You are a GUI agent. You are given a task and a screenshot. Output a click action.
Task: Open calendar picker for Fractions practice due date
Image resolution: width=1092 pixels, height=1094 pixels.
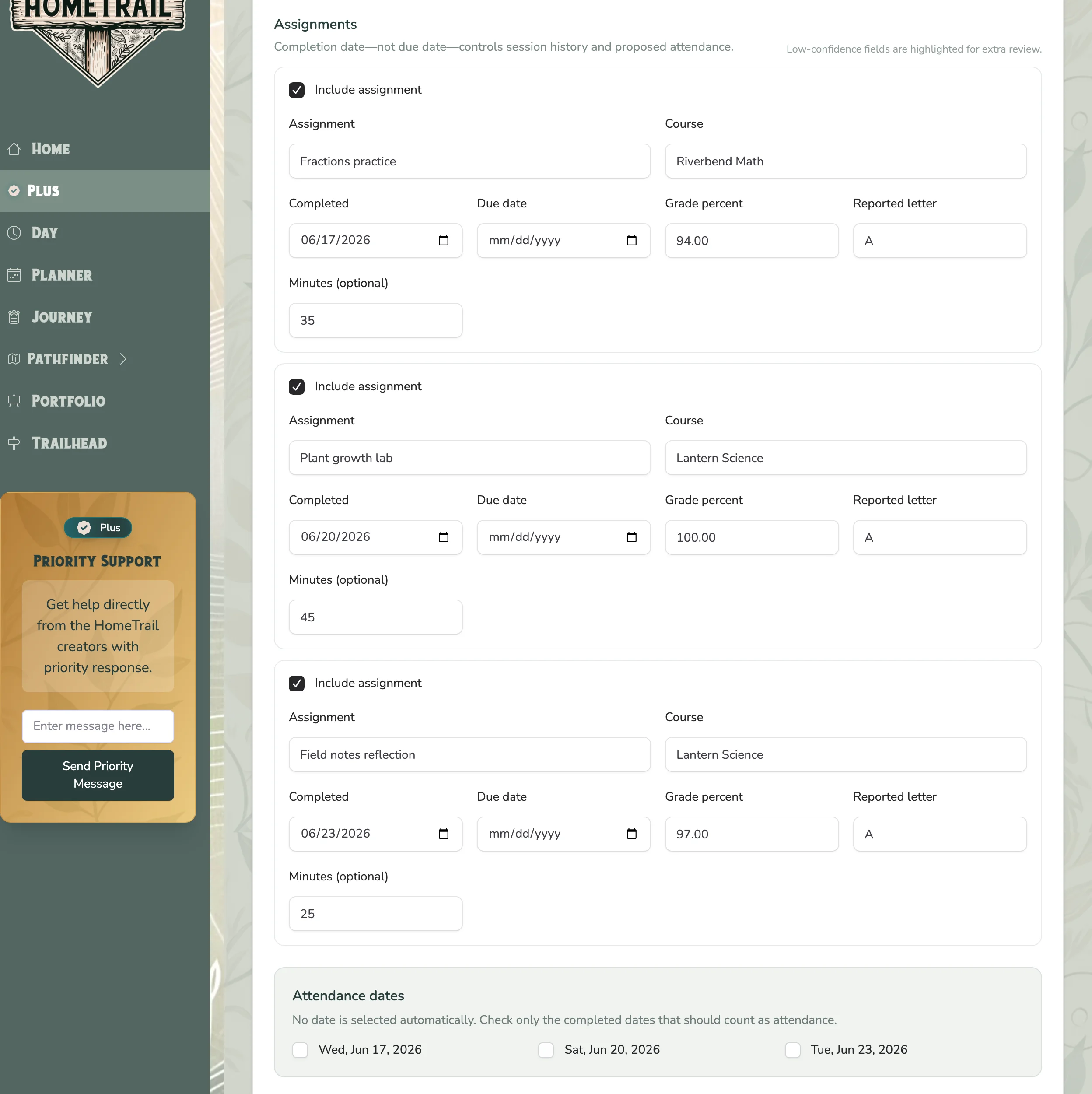point(631,241)
